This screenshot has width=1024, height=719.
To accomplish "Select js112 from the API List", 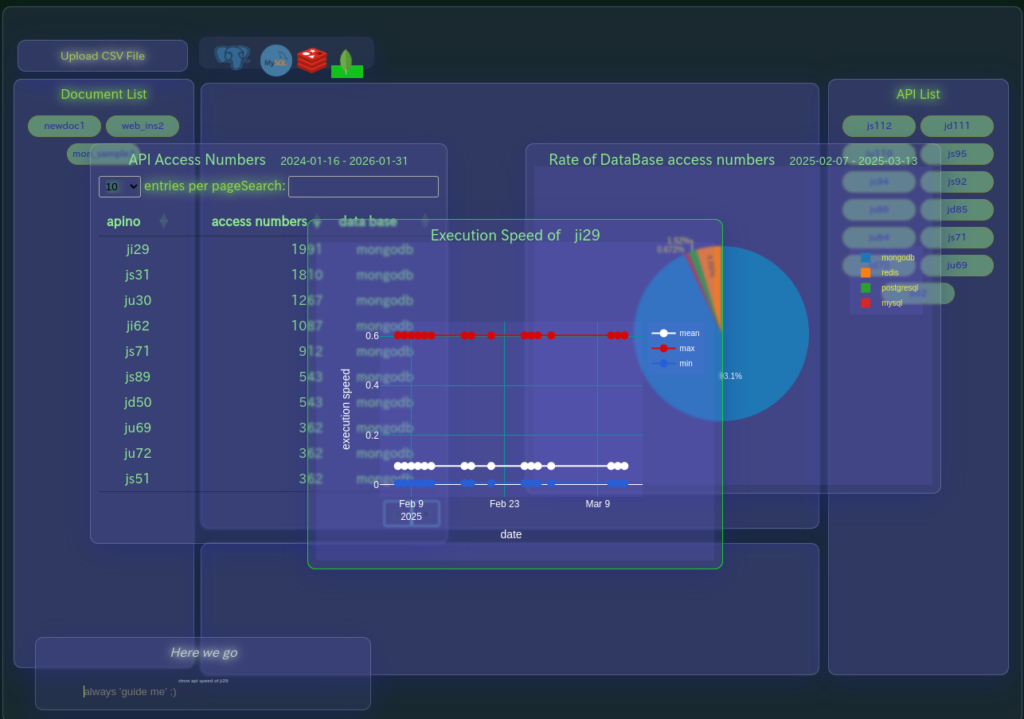I will (x=878, y=126).
